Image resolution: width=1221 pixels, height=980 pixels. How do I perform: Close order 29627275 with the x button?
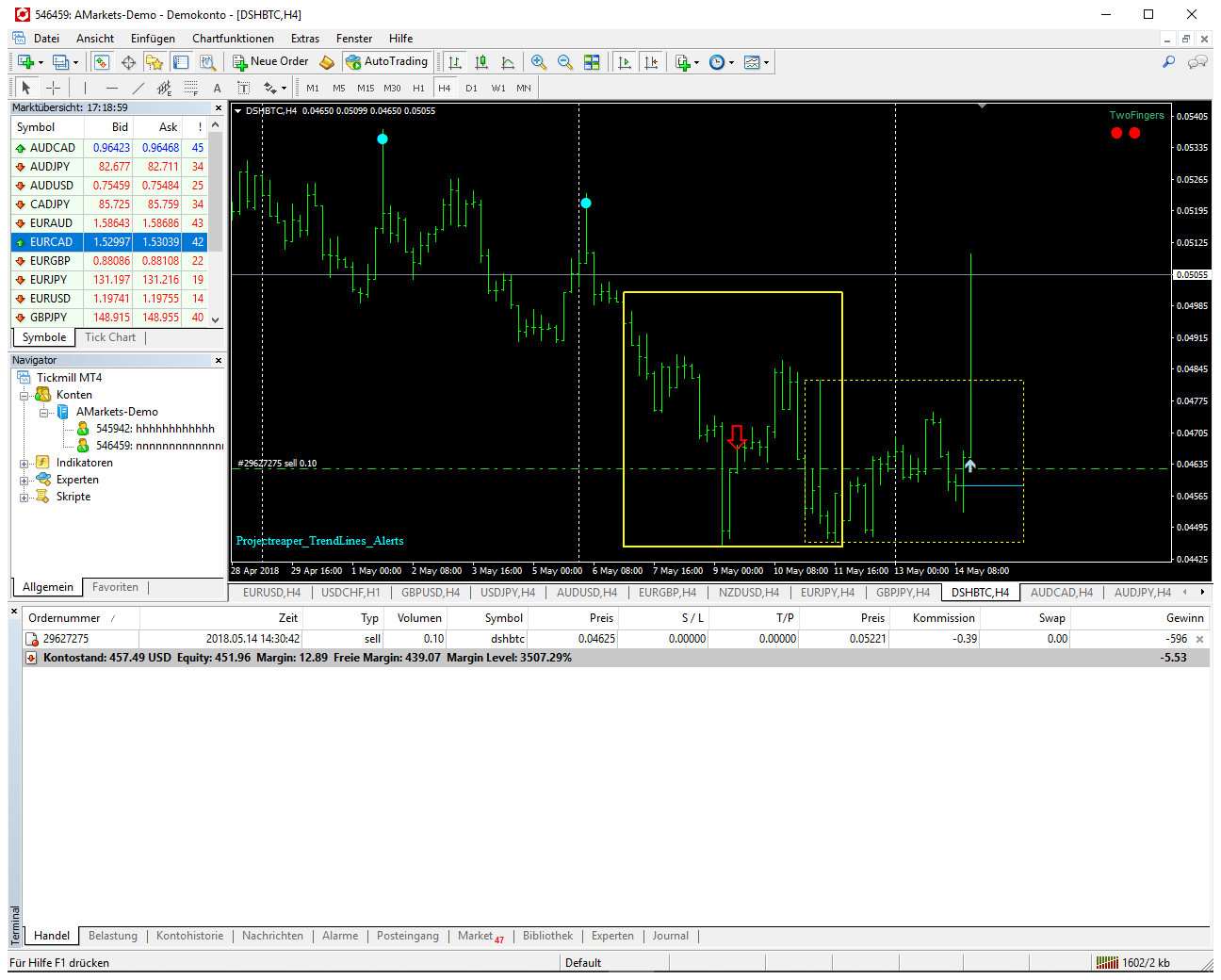1199,639
